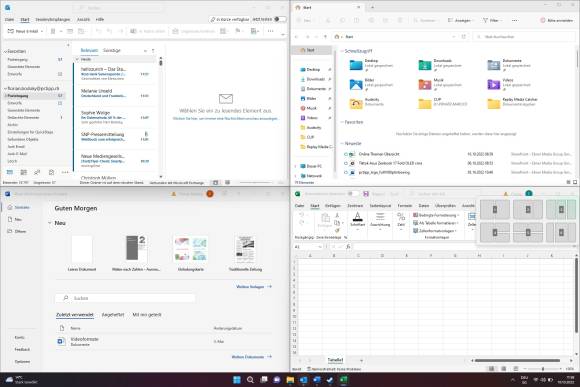Click the fx insert function icon in Excel
The width and height of the screenshot is (580, 387).
click(x=348, y=246)
